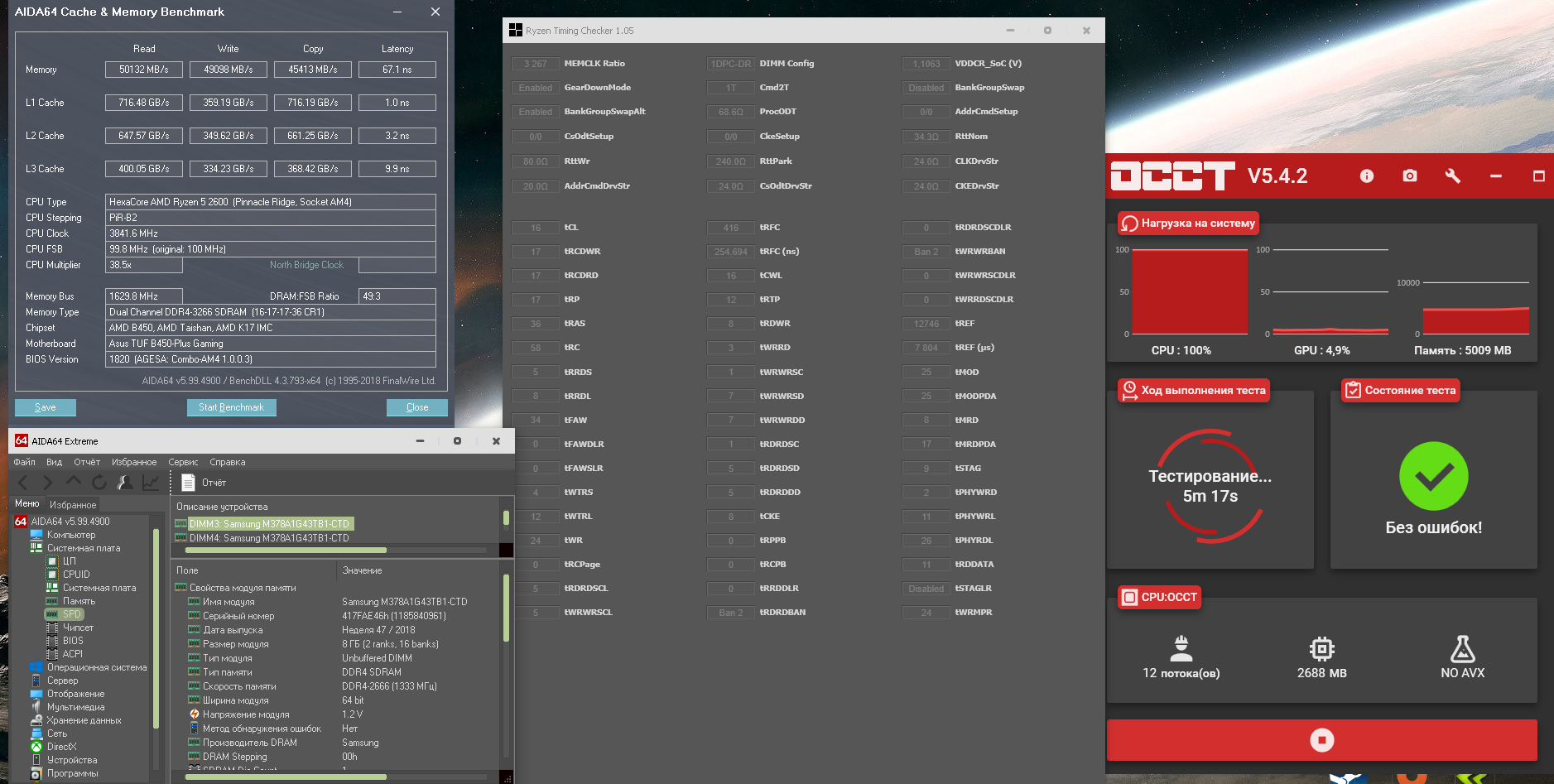
Task: Select the DIMM4 Samsung module row
Action: [262, 538]
